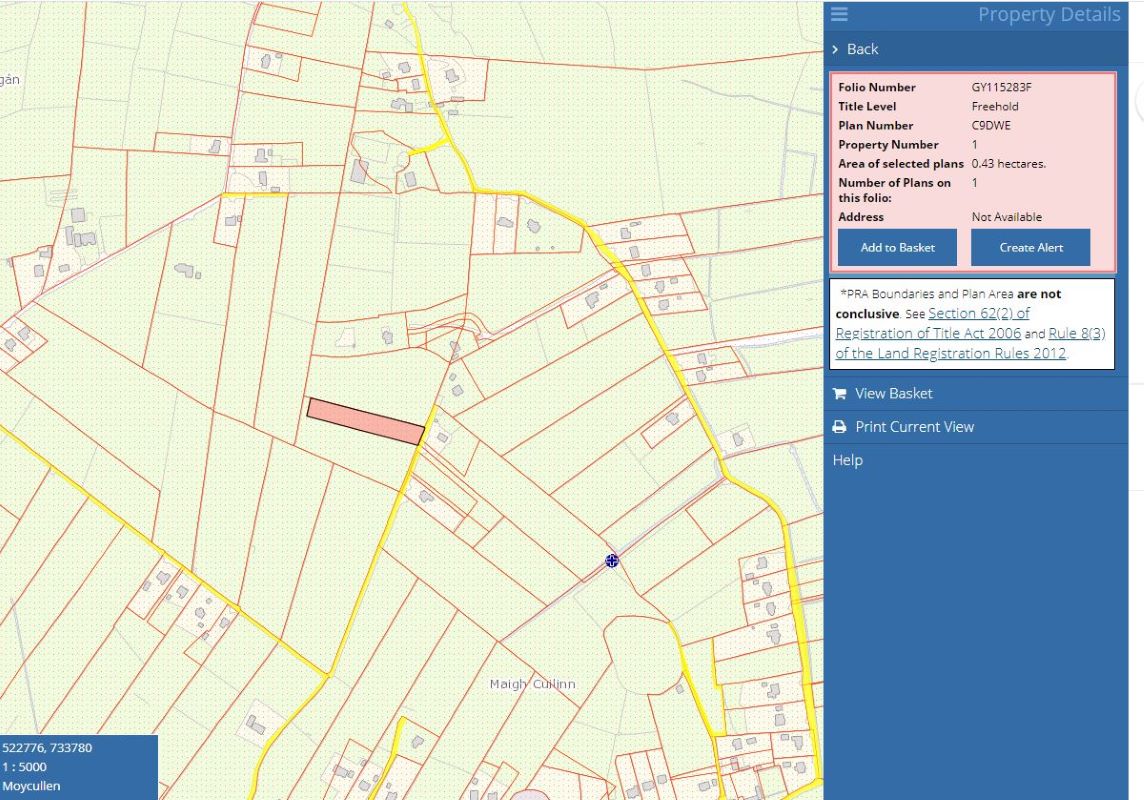Click the shopping cart icon beside View Basket
Image resolution: width=1144 pixels, height=800 pixels.
(839, 393)
